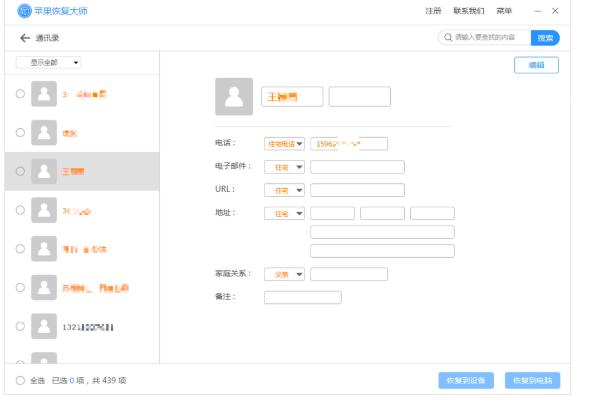602x411 pixels.
Task: Open the address type dropdown next to 地址
Action: tap(284, 213)
